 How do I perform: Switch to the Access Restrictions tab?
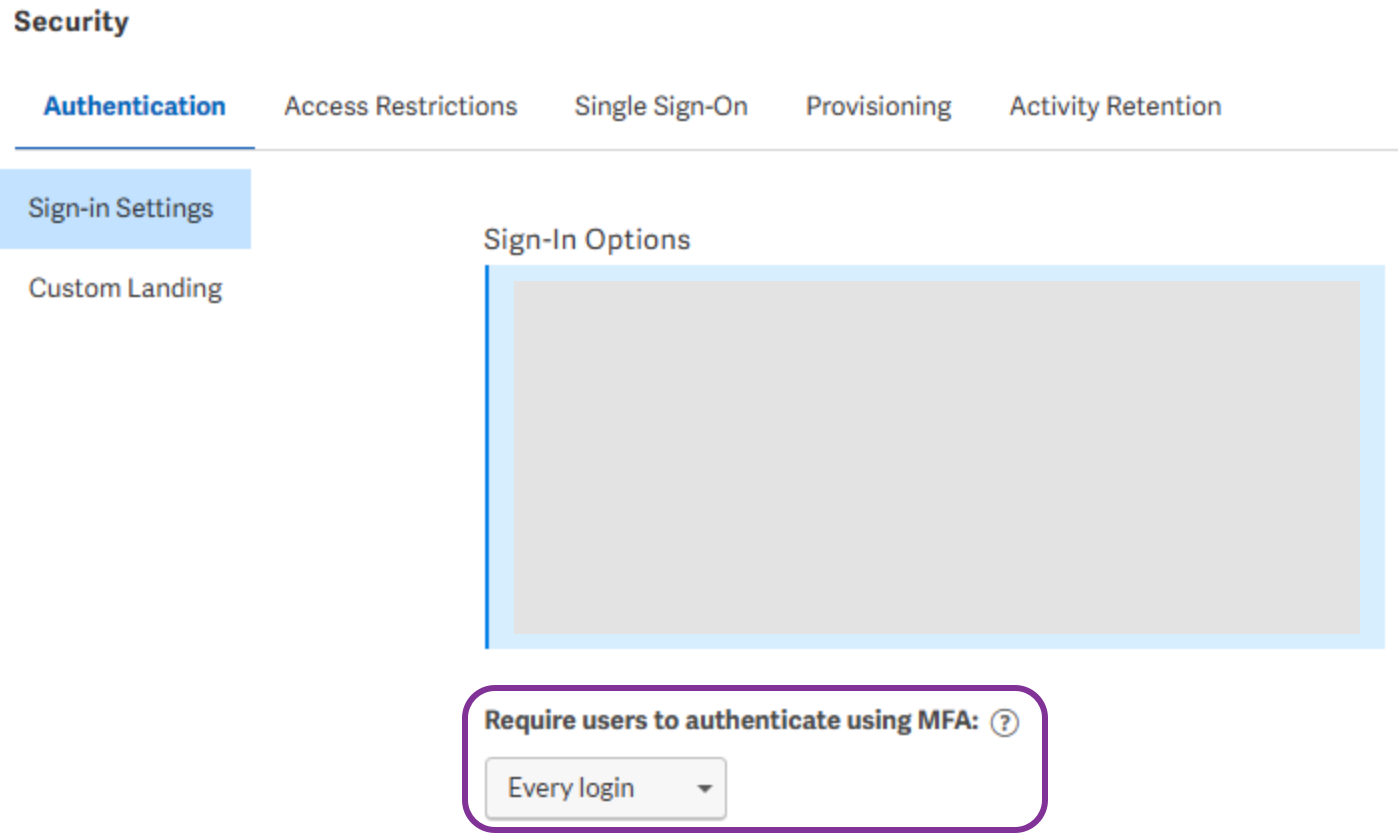coord(401,106)
